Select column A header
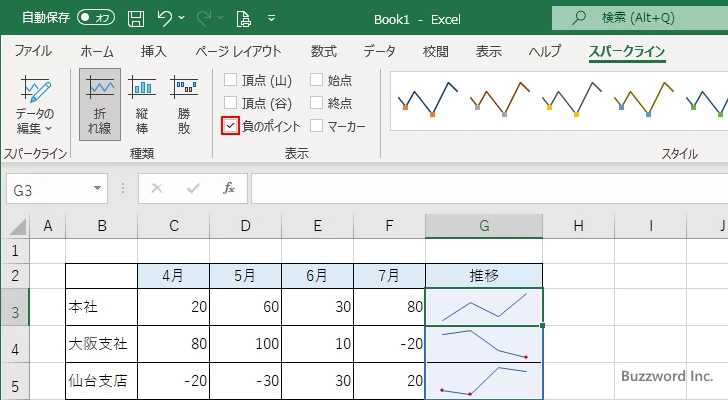The width and height of the screenshot is (728, 400). (x=47, y=226)
